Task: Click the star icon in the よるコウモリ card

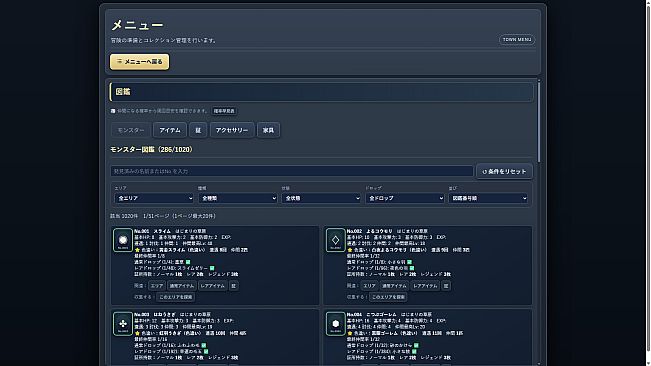Action: click(x=350, y=250)
